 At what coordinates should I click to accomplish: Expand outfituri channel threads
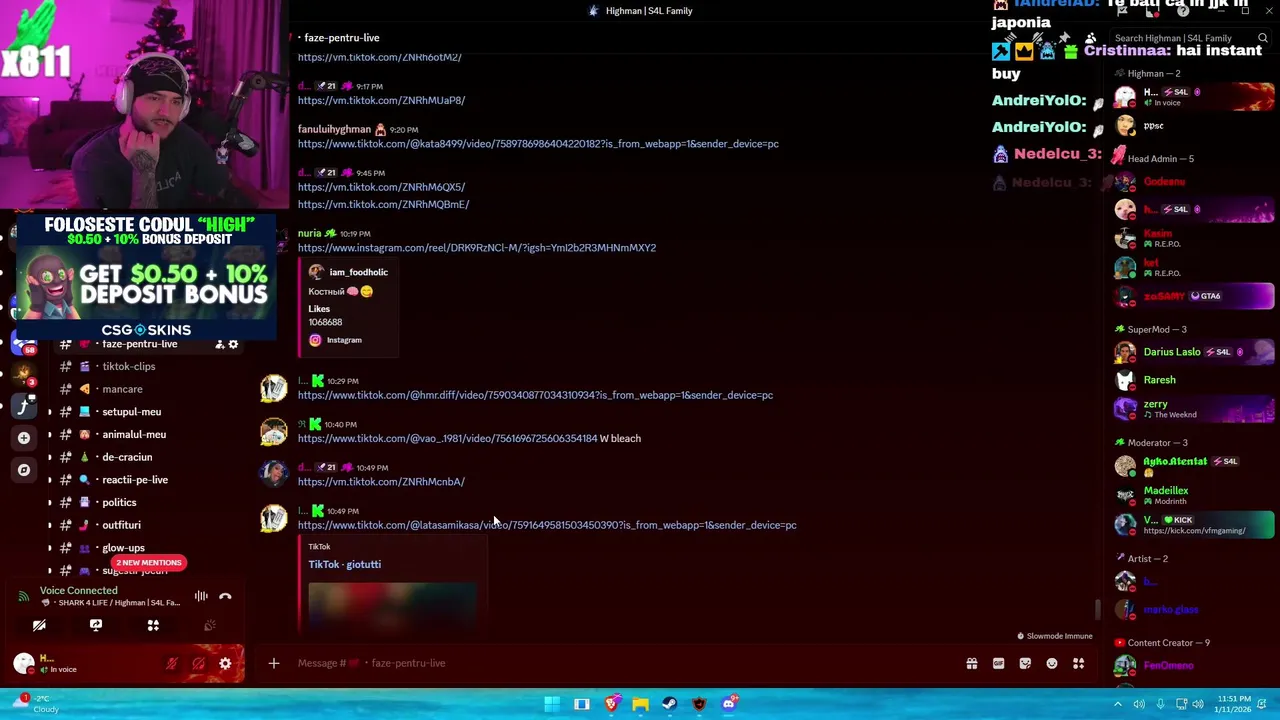click(50, 525)
